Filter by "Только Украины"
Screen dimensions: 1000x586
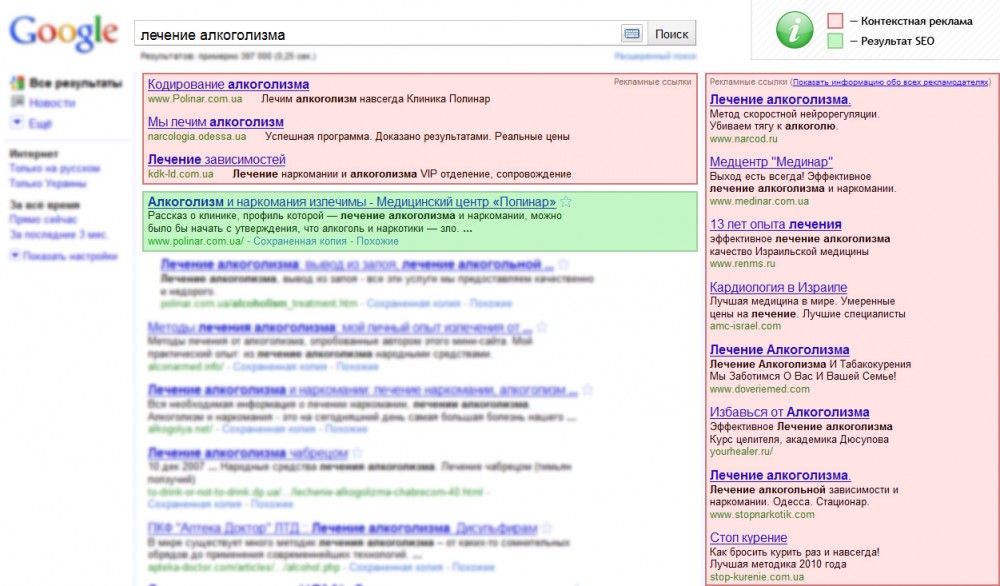[x=48, y=184]
